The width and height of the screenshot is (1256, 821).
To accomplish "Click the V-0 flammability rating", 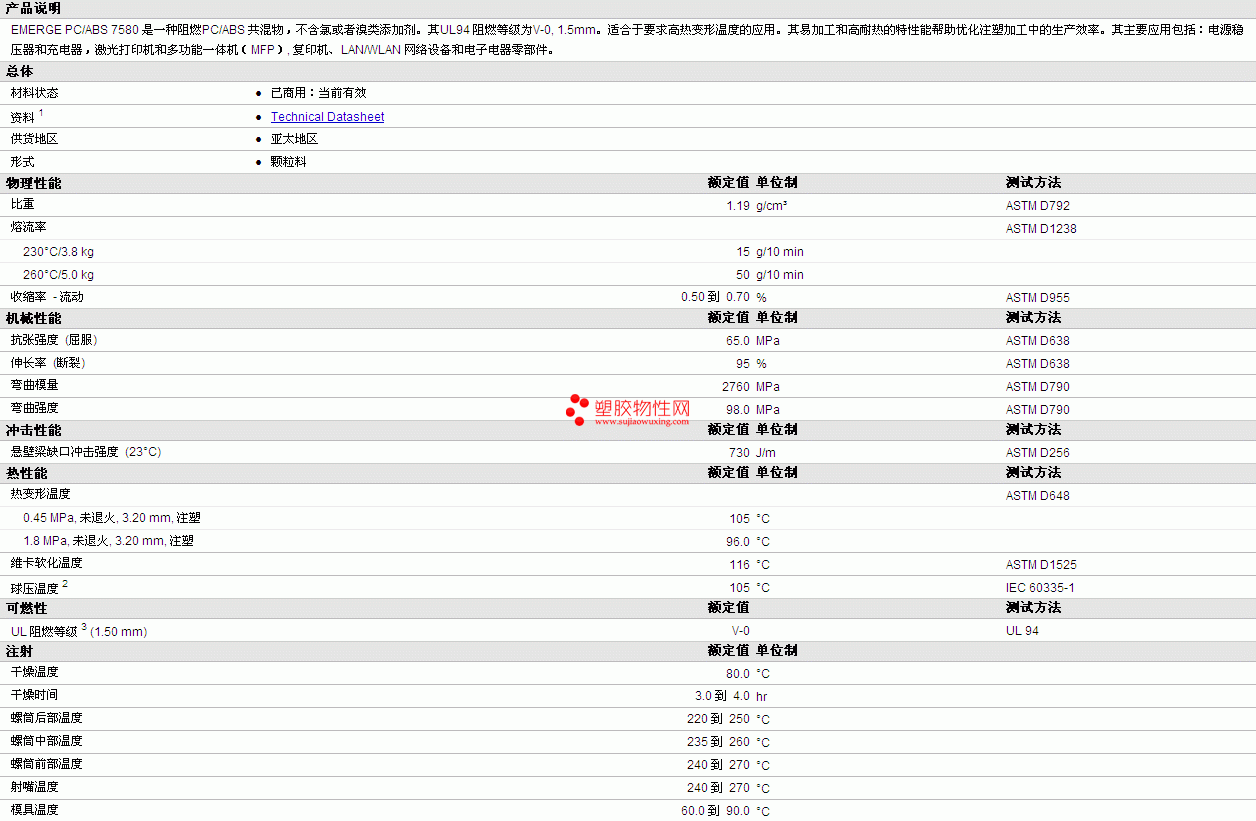I will pyautogui.click(x=740, y=631).
